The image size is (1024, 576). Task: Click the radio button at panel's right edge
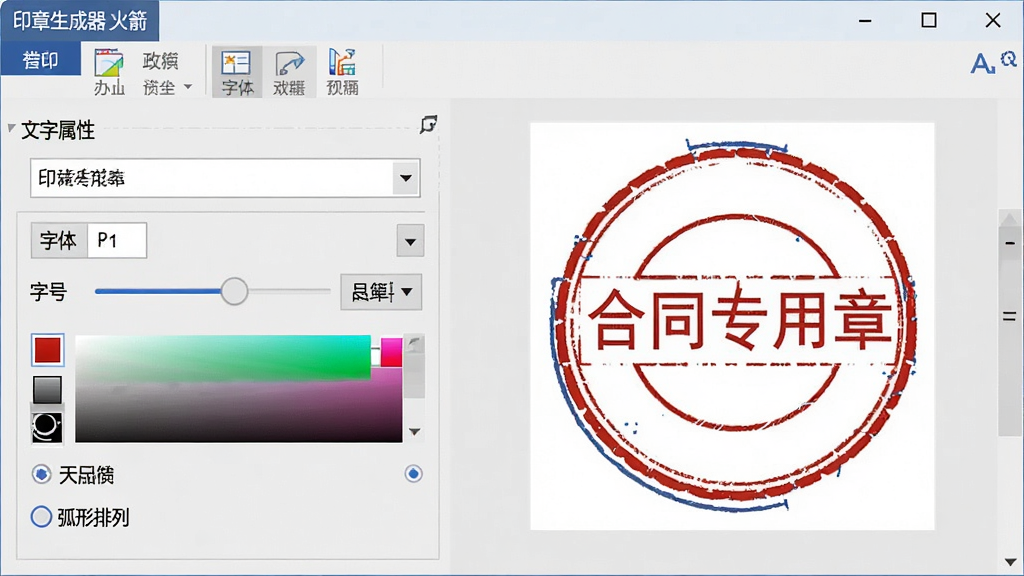pyautogui.click(x=413, y=473)
